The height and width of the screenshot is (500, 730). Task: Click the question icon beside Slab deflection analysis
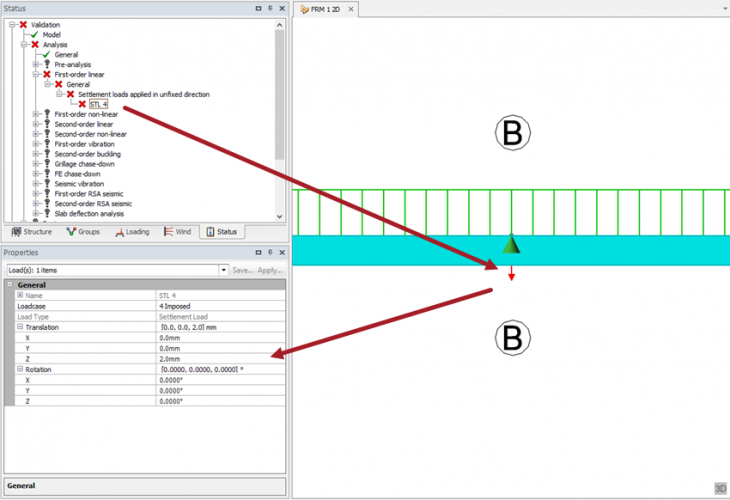click(x=47, y=213)
